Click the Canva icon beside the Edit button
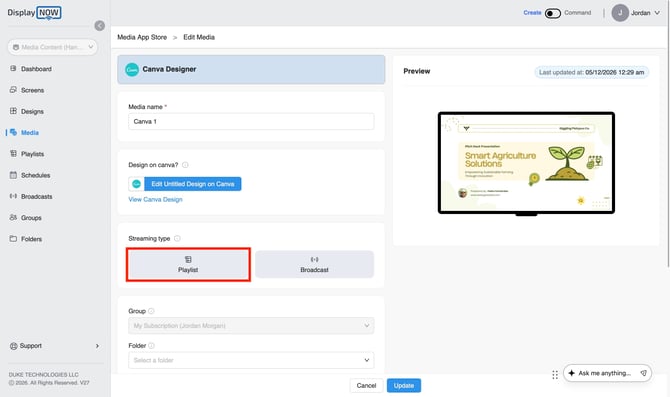Viewport: 670px width, 397px height. click(136, 184)
